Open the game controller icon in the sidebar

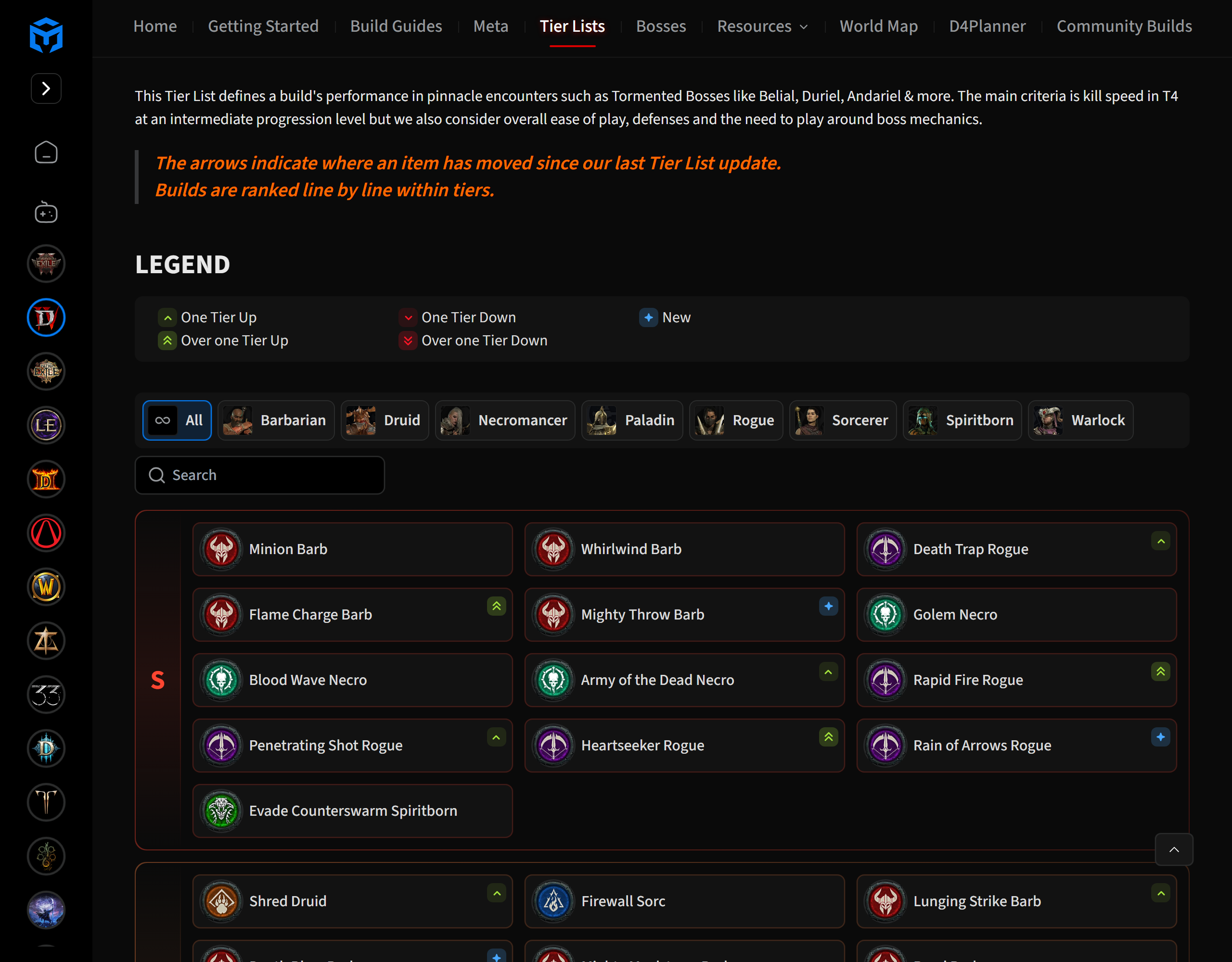(x=46, y=212)
